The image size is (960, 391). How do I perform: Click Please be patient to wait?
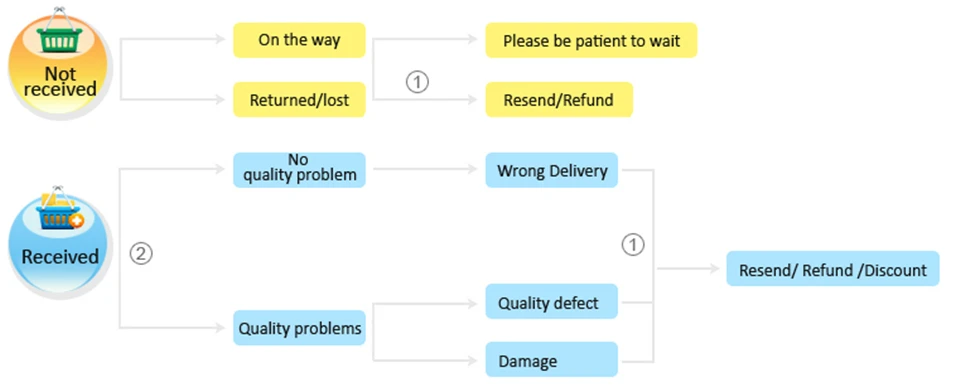point(591,40)
